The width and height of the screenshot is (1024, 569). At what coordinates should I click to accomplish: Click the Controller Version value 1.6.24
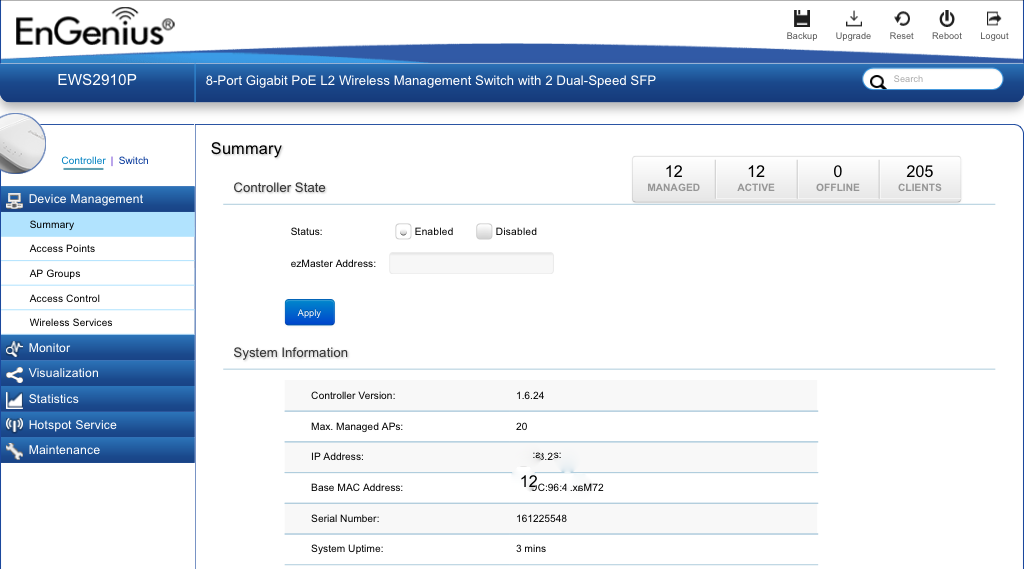coord(530,396)
